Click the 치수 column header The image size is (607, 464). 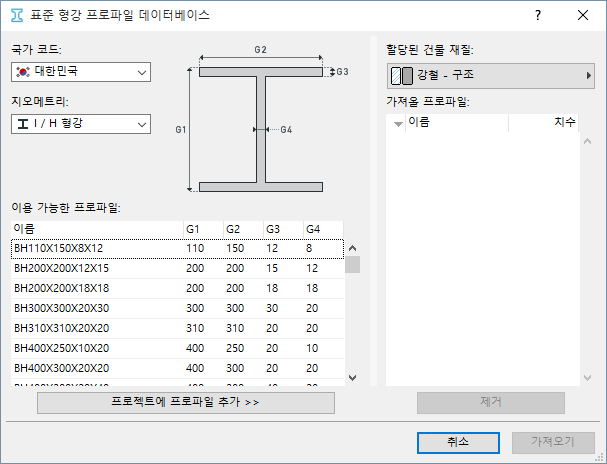point(544,123)
